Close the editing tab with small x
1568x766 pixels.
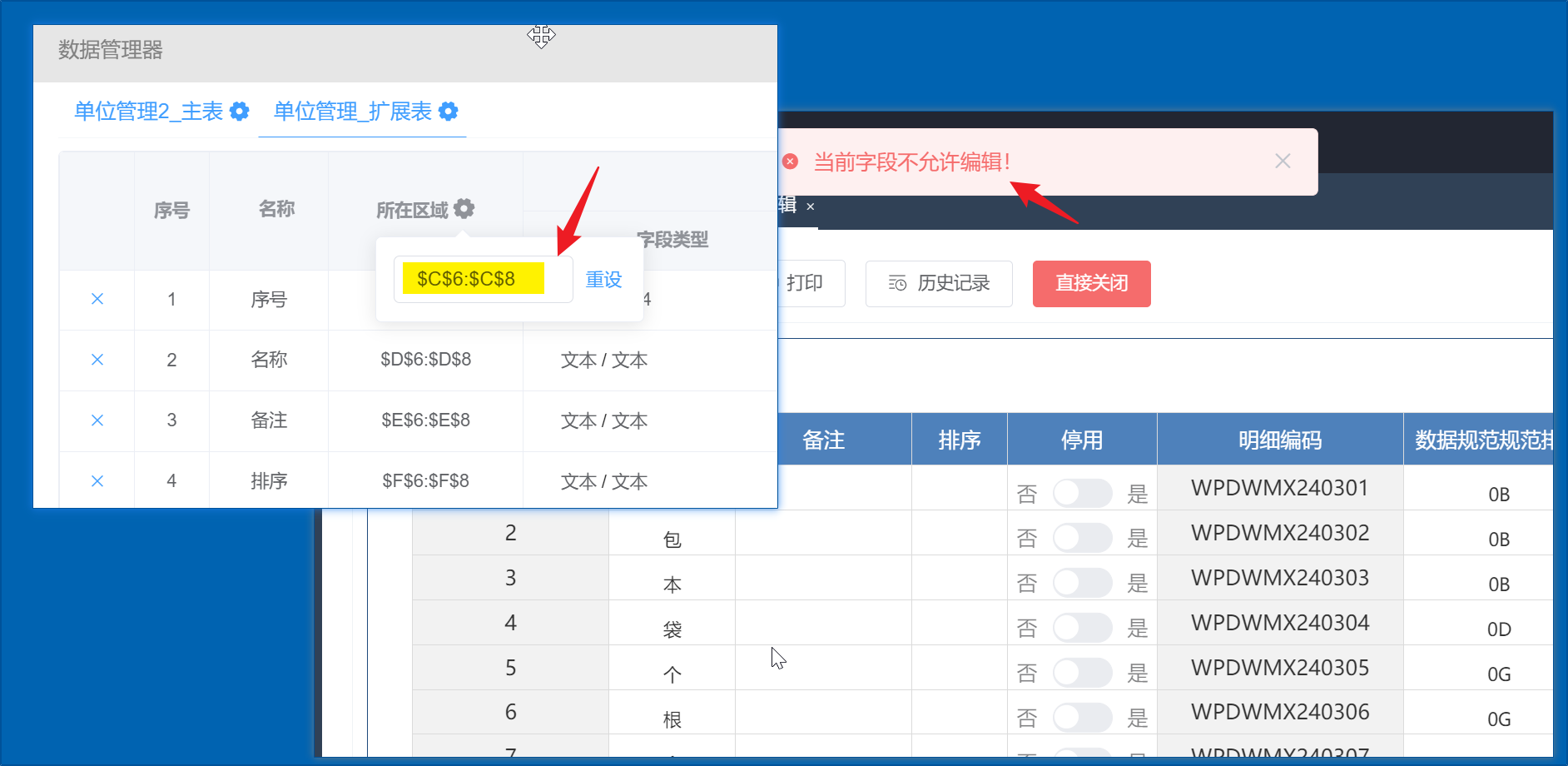[811, 206]
